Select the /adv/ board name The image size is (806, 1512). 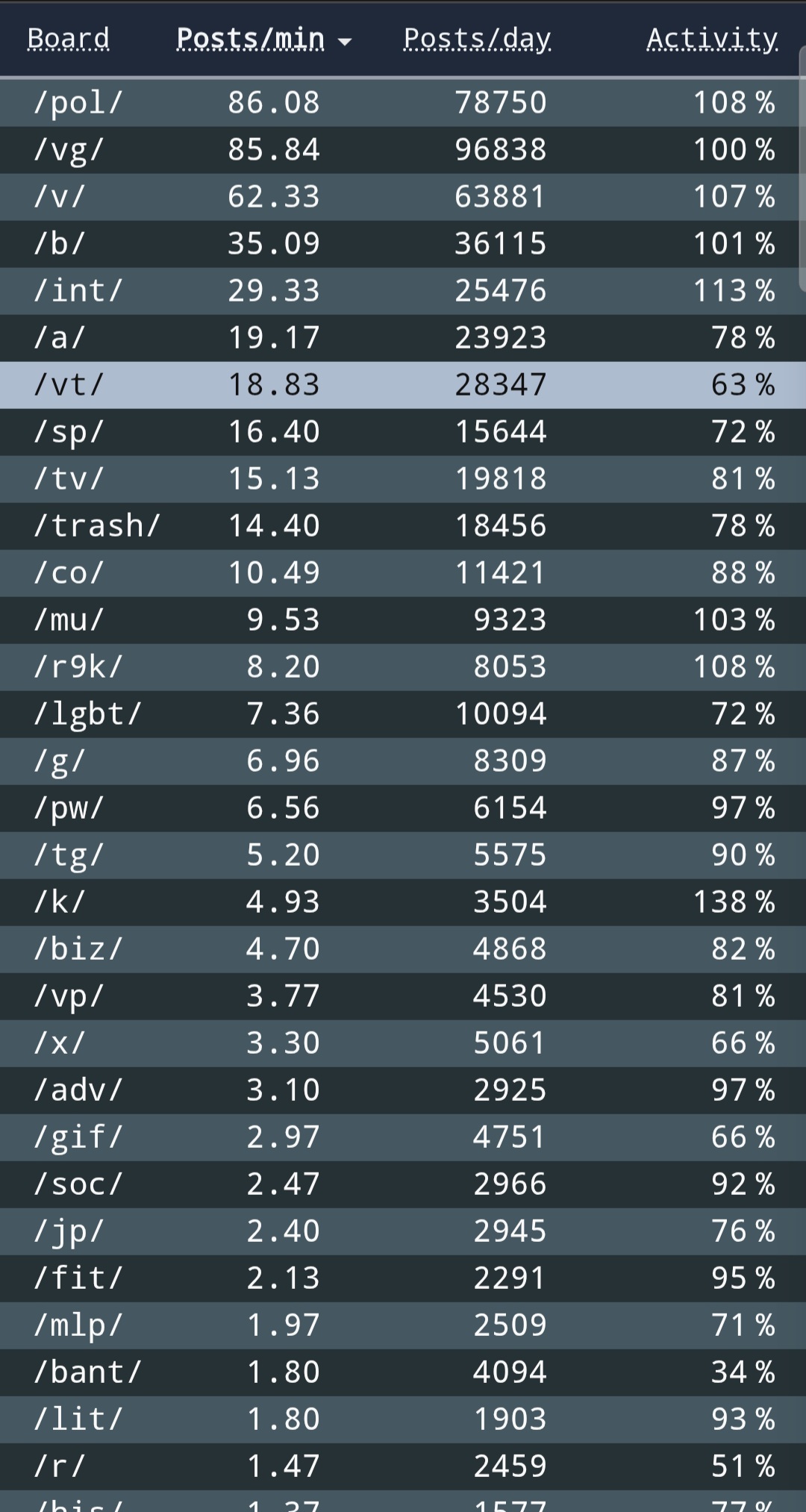coord(78,1090)
